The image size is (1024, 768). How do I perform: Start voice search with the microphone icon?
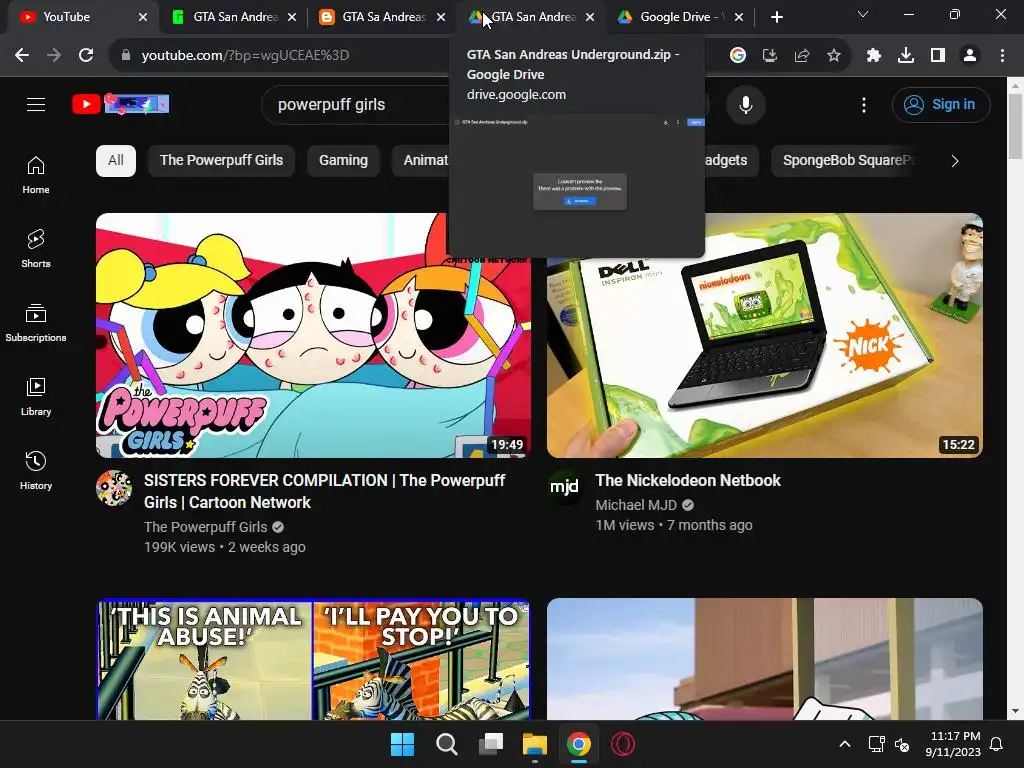(x=745, y=104)
